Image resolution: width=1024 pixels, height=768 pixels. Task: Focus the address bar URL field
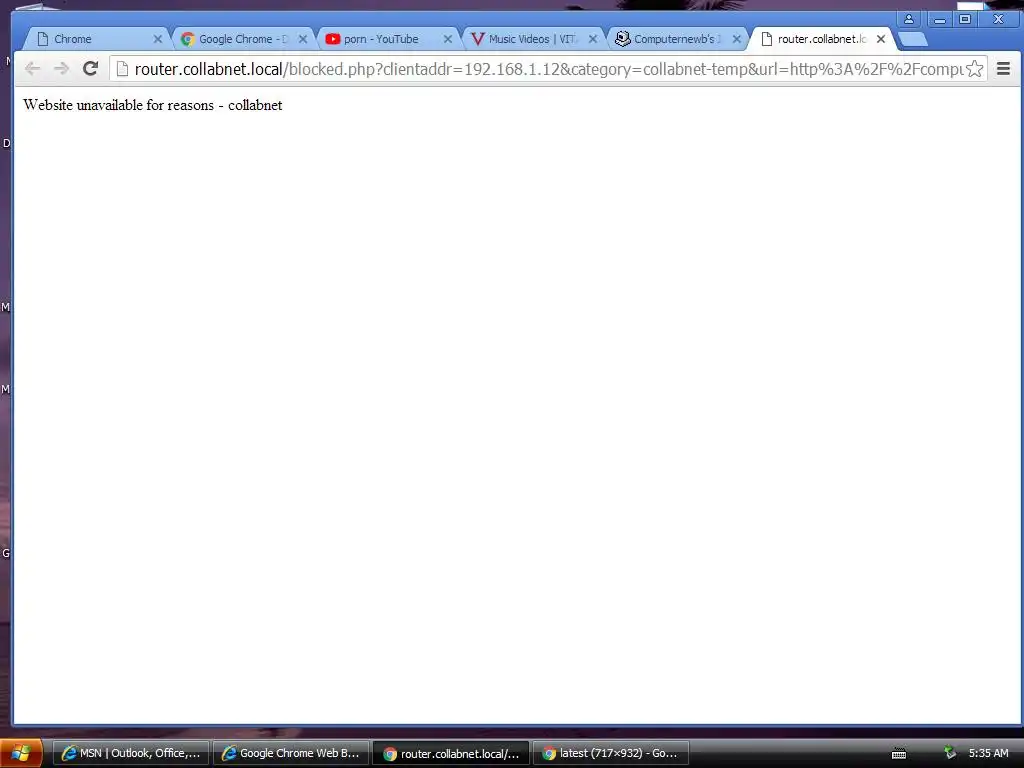click(x=547, y=69)
